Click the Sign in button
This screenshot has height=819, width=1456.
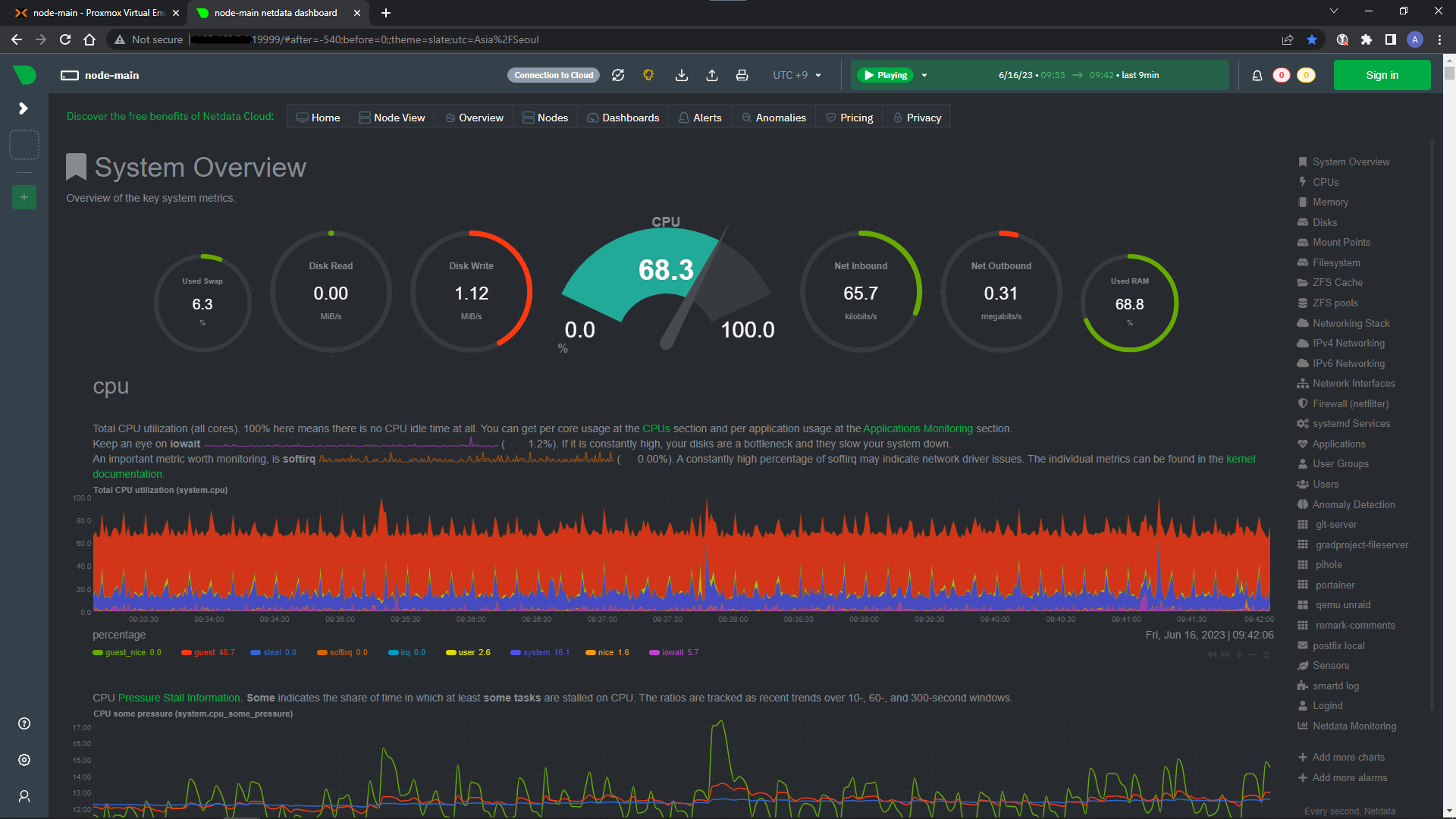click(1382, 75)
